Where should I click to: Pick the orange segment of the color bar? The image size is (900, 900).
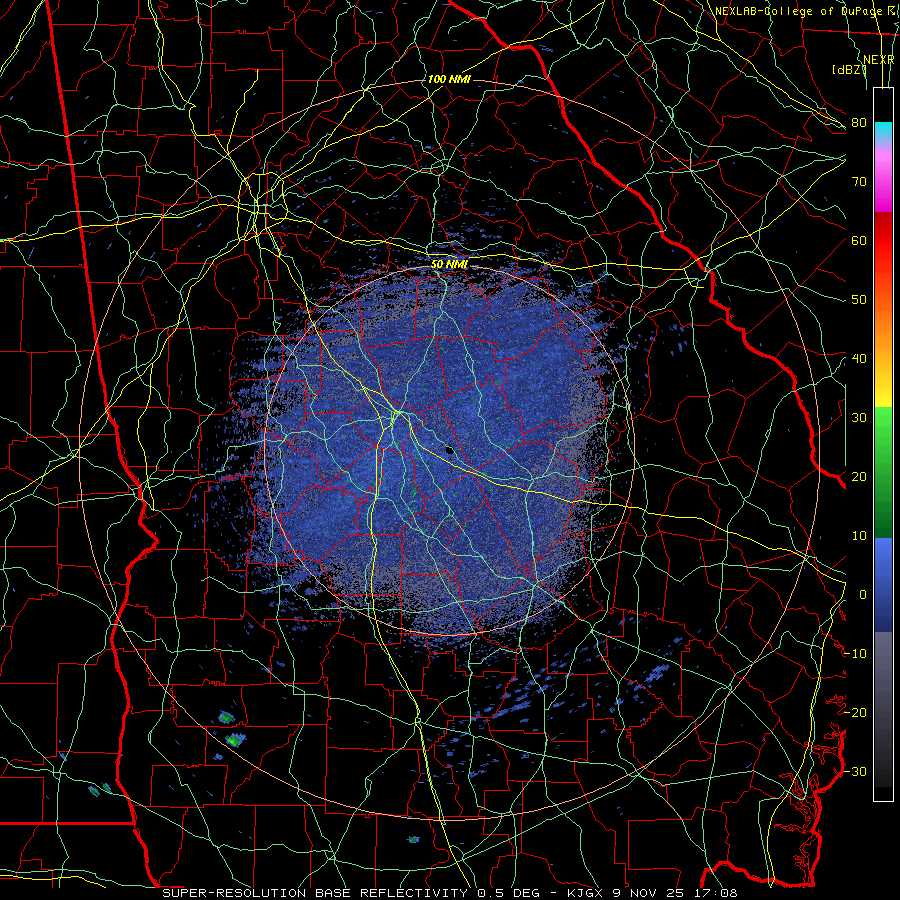[883, 321]
